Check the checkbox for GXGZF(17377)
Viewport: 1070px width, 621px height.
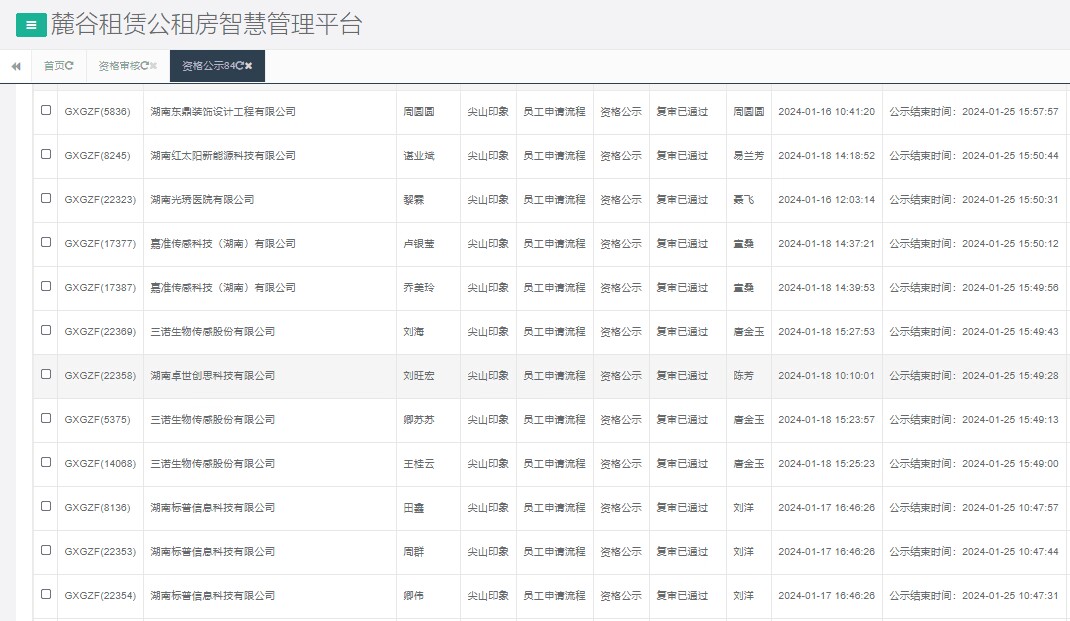click(x=44, y=243)
